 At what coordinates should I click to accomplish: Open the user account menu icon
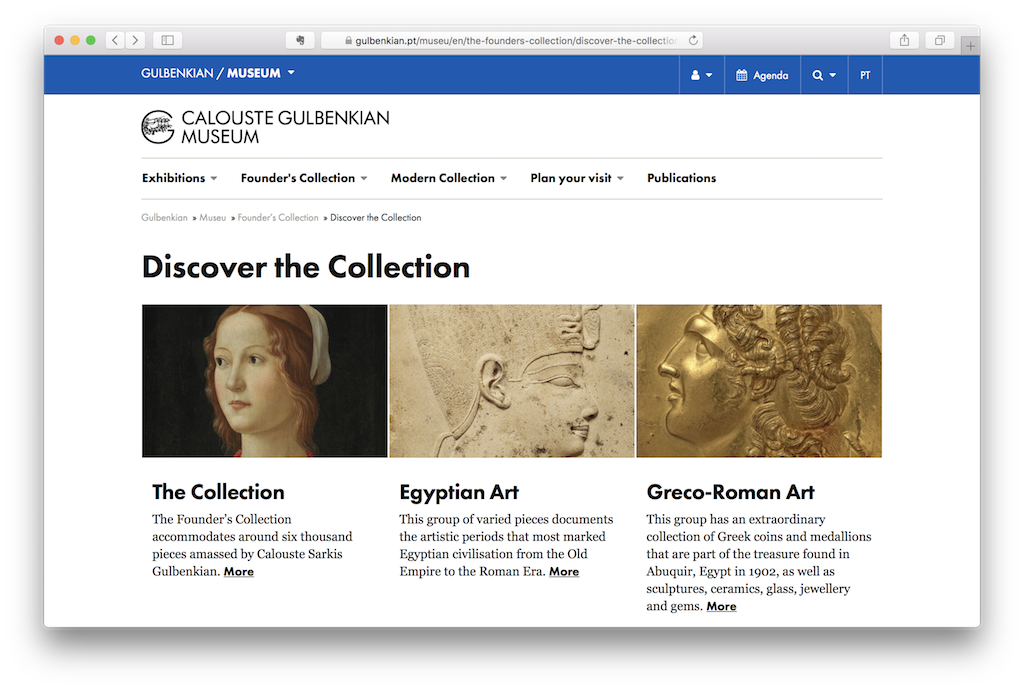pyautogui.click(x=701, y=75)
